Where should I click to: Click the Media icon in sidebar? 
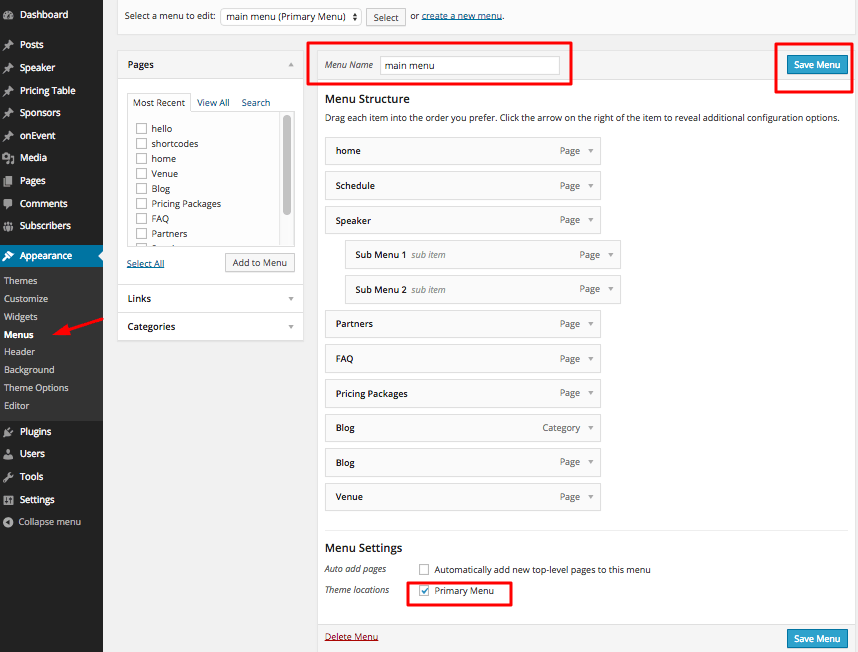point(9,158)
